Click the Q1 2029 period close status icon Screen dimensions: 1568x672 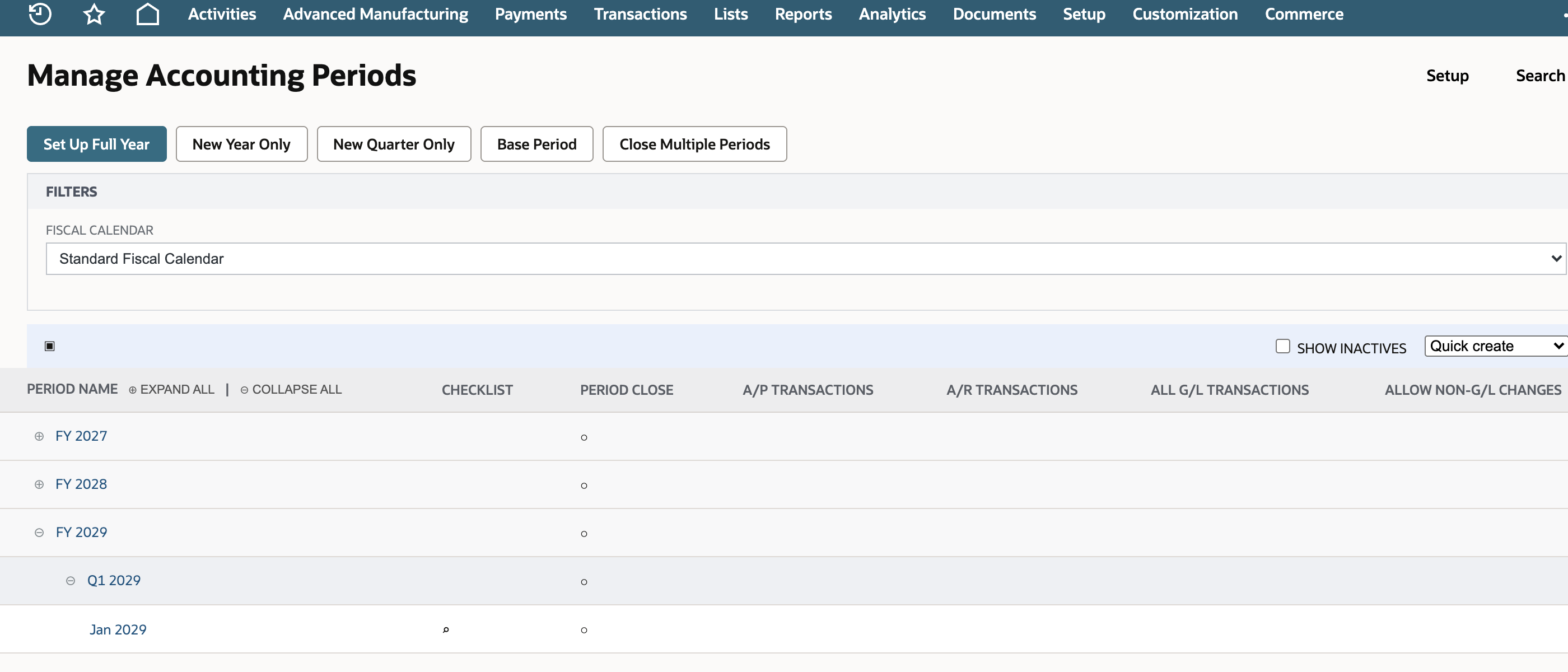(x=584, y=581)
